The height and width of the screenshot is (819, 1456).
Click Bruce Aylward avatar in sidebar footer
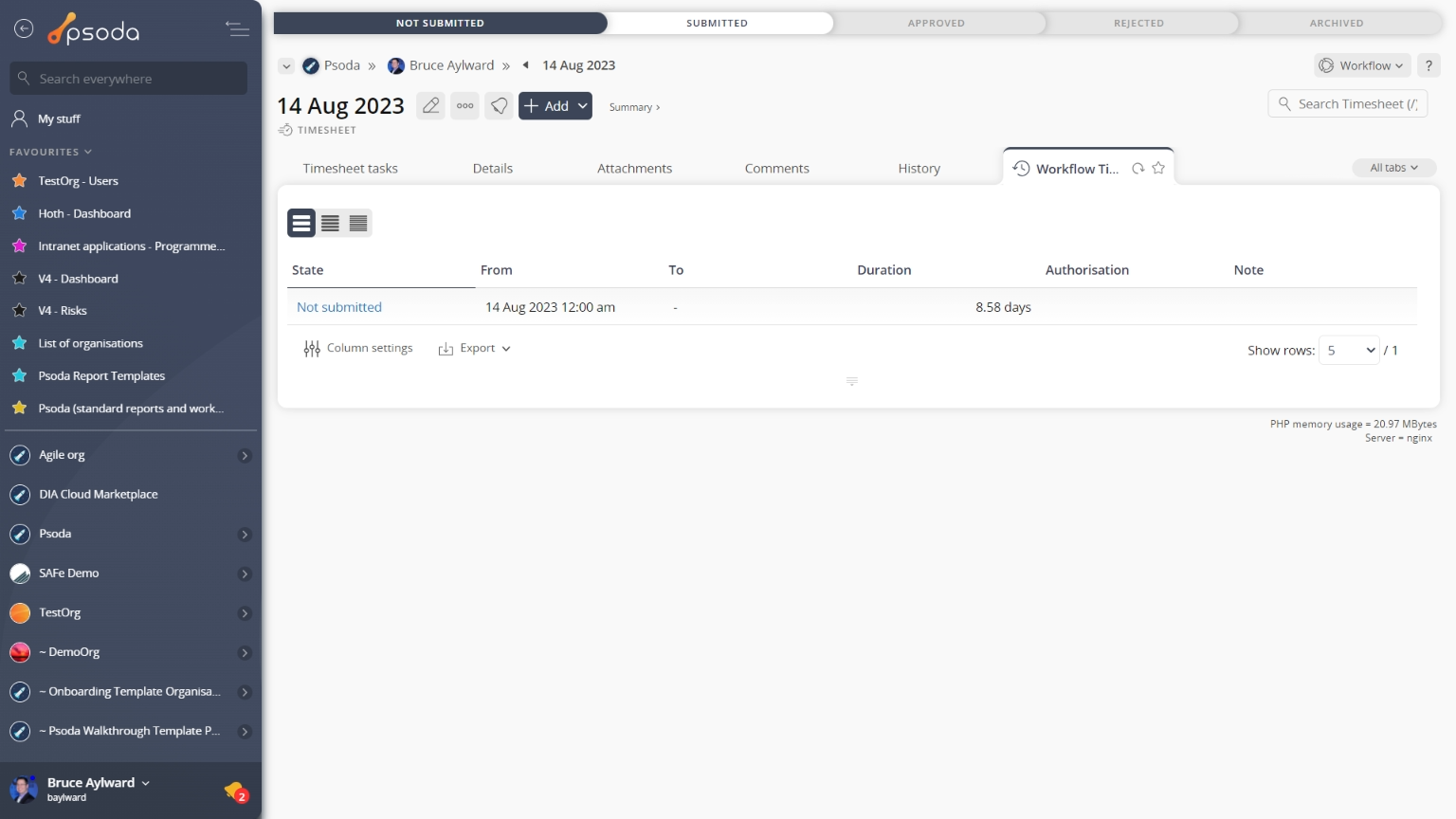[x=23, y=789]
